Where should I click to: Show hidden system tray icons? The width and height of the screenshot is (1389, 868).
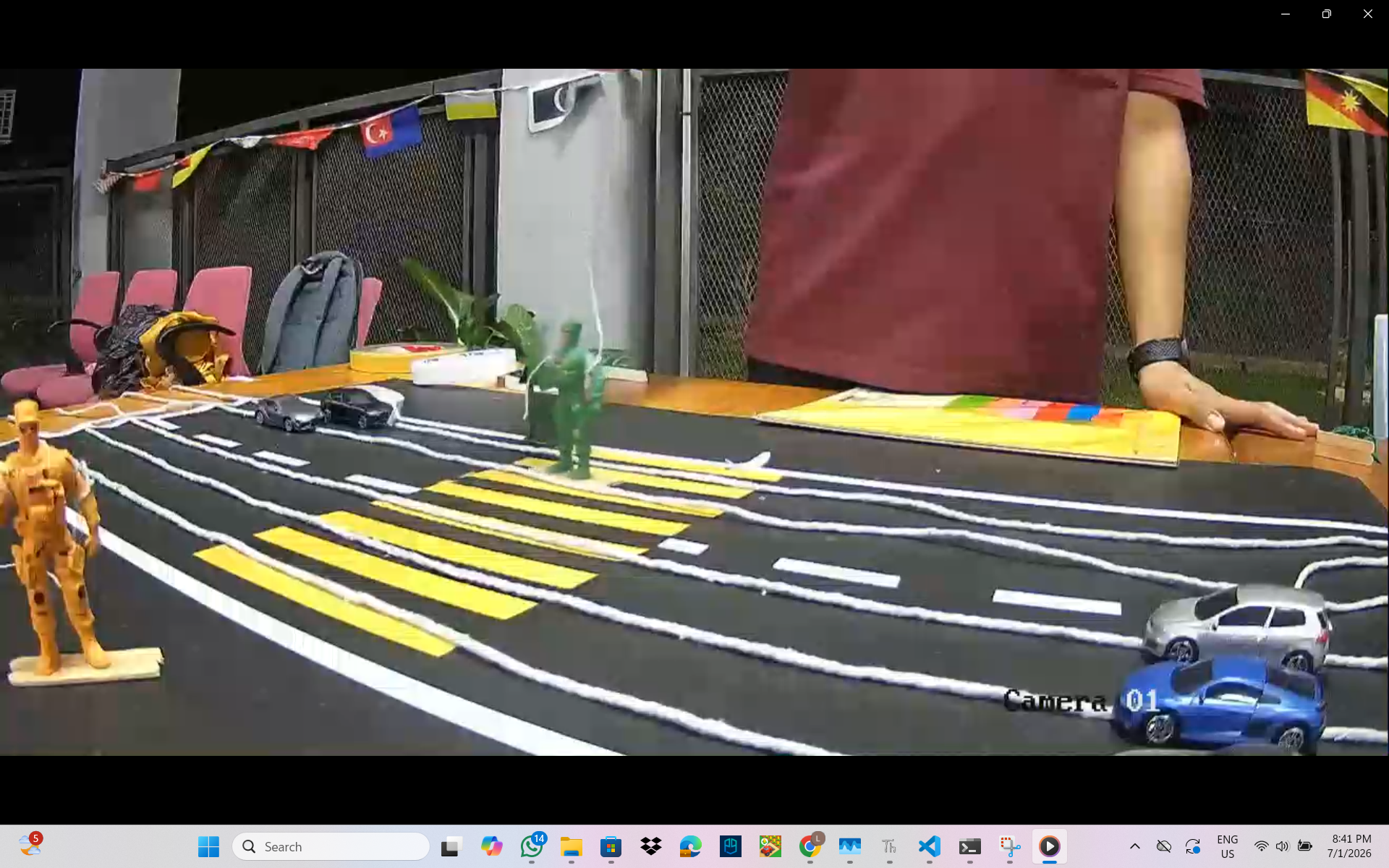(1135, 846)
